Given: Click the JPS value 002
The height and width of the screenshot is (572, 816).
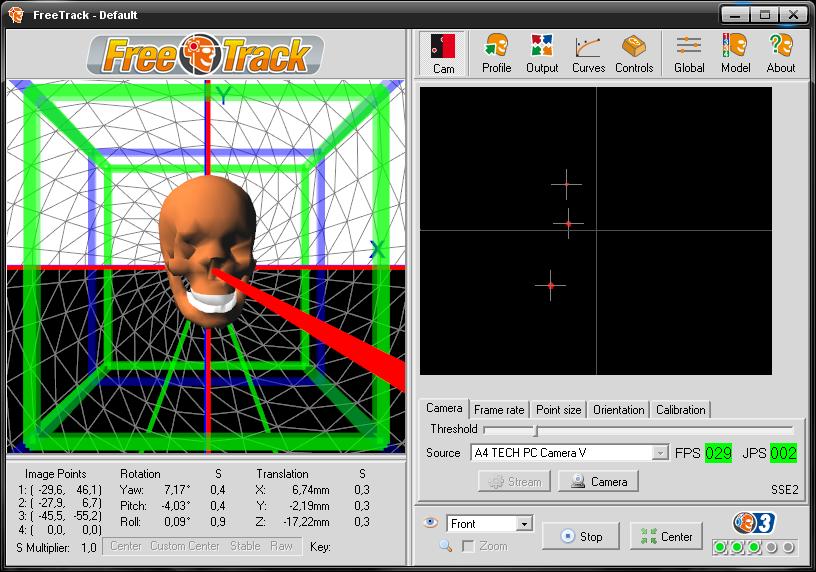Looking at the screenshot, I should pyautogui.click(x=783, y=453).
